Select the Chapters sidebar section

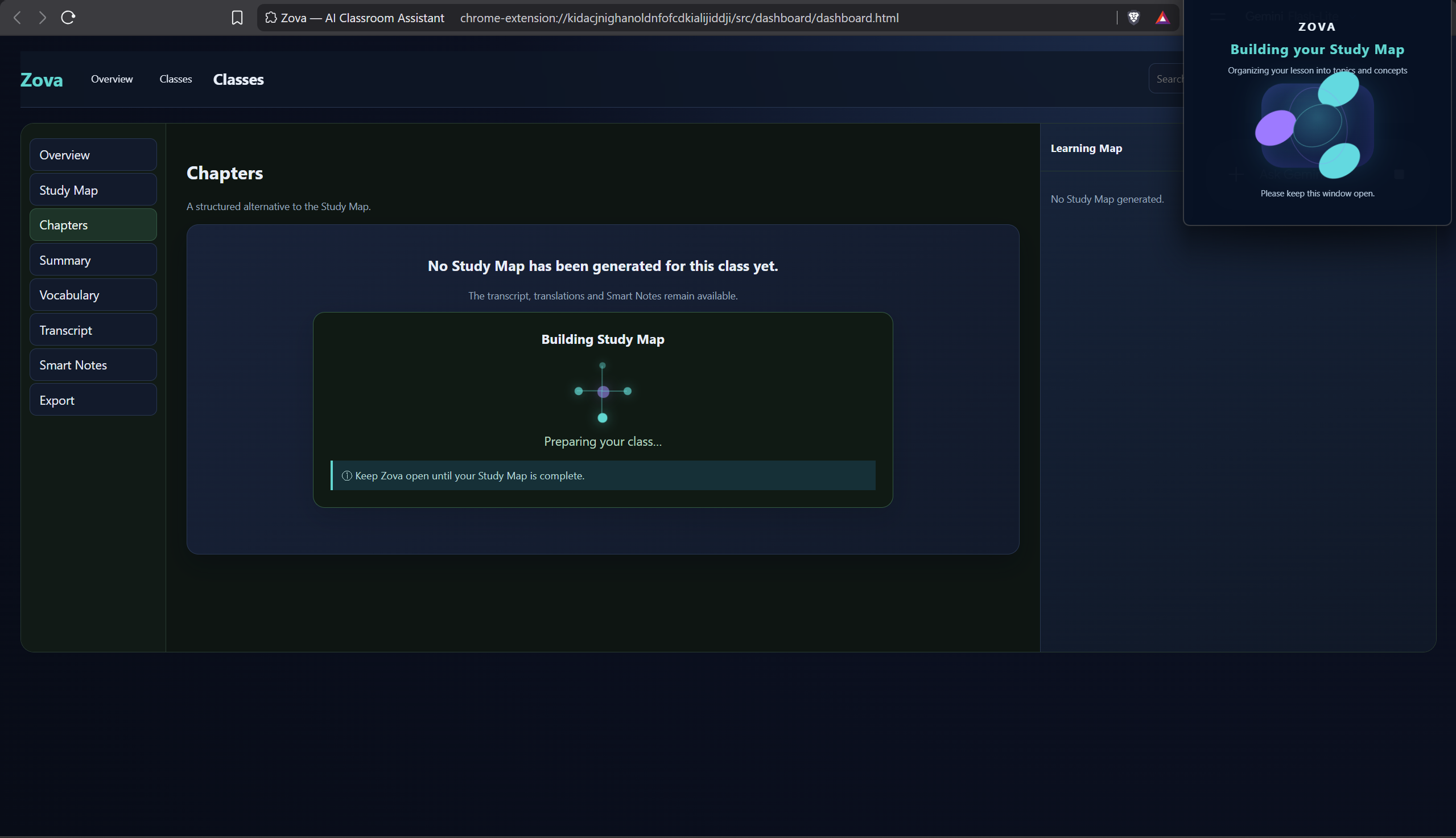(x=93, y=225)
